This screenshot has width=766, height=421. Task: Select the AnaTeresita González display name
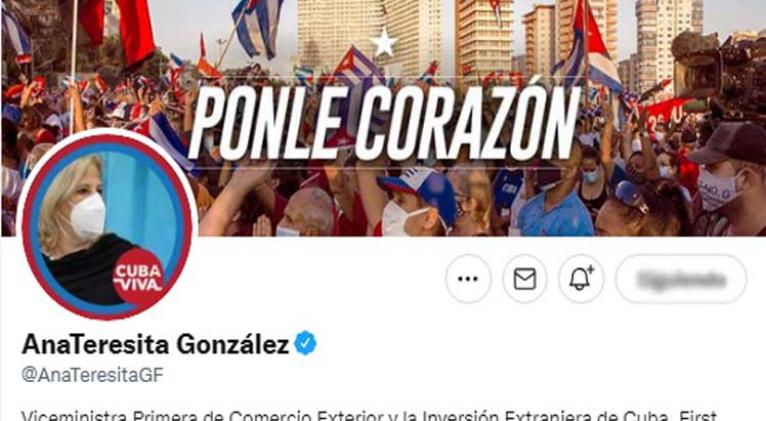[155, 344]
